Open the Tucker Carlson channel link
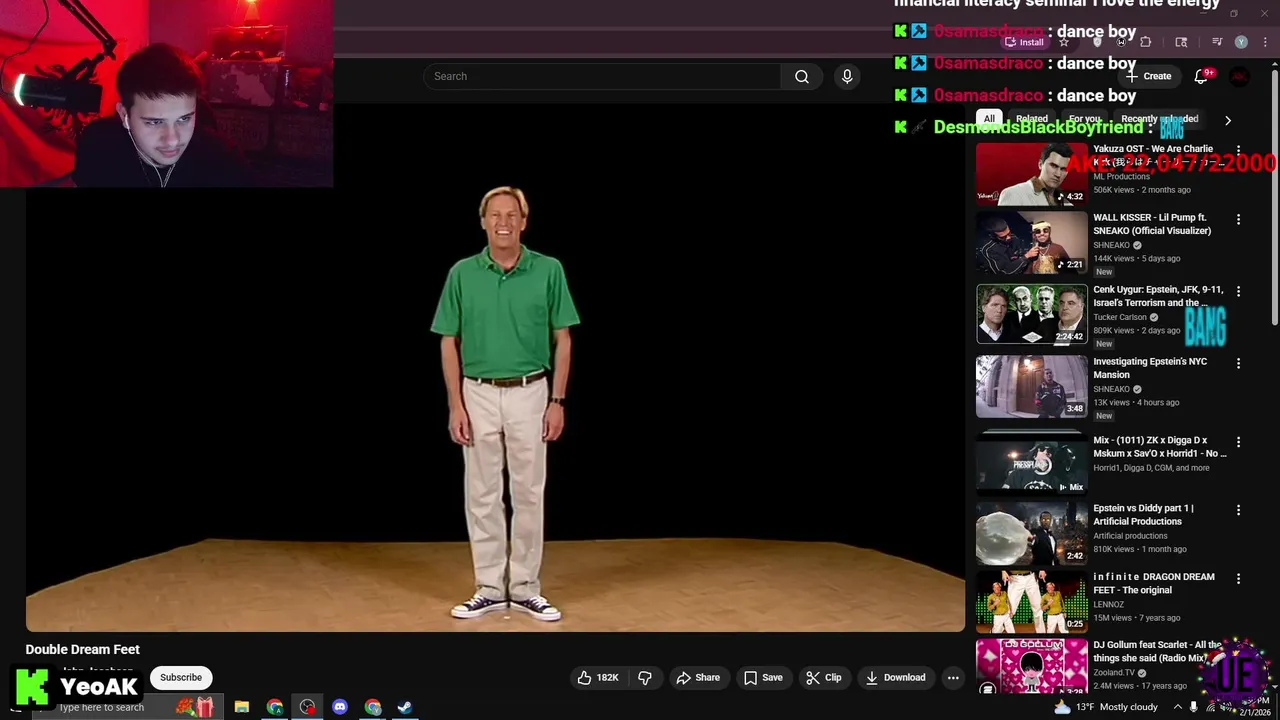This screenshot has width=1280, height=720. point(1120,317)
